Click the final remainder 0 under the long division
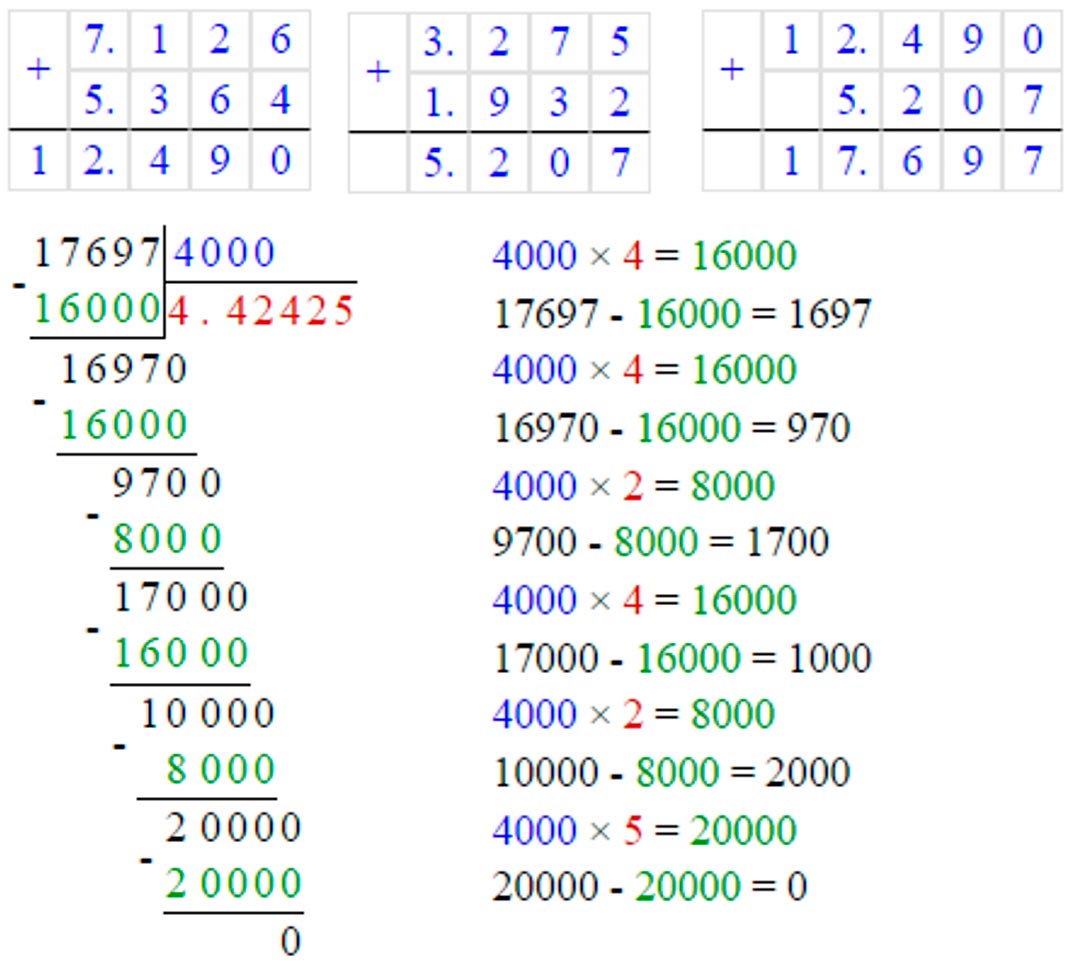This screenshot has height=968, width=1069. coord(290,941)
